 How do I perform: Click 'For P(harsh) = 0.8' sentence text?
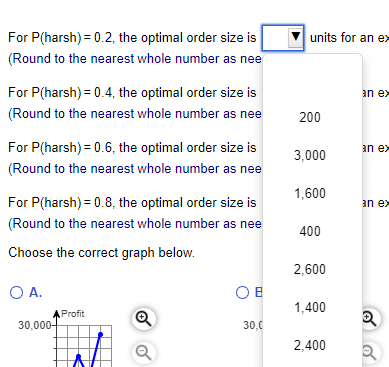[132, 203]
